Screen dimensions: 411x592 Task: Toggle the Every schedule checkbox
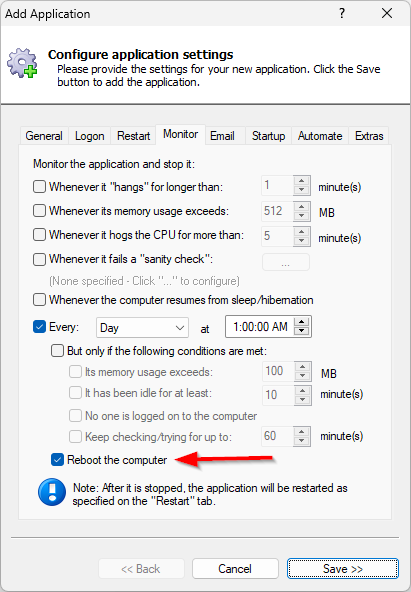click(x=39, y=327)
